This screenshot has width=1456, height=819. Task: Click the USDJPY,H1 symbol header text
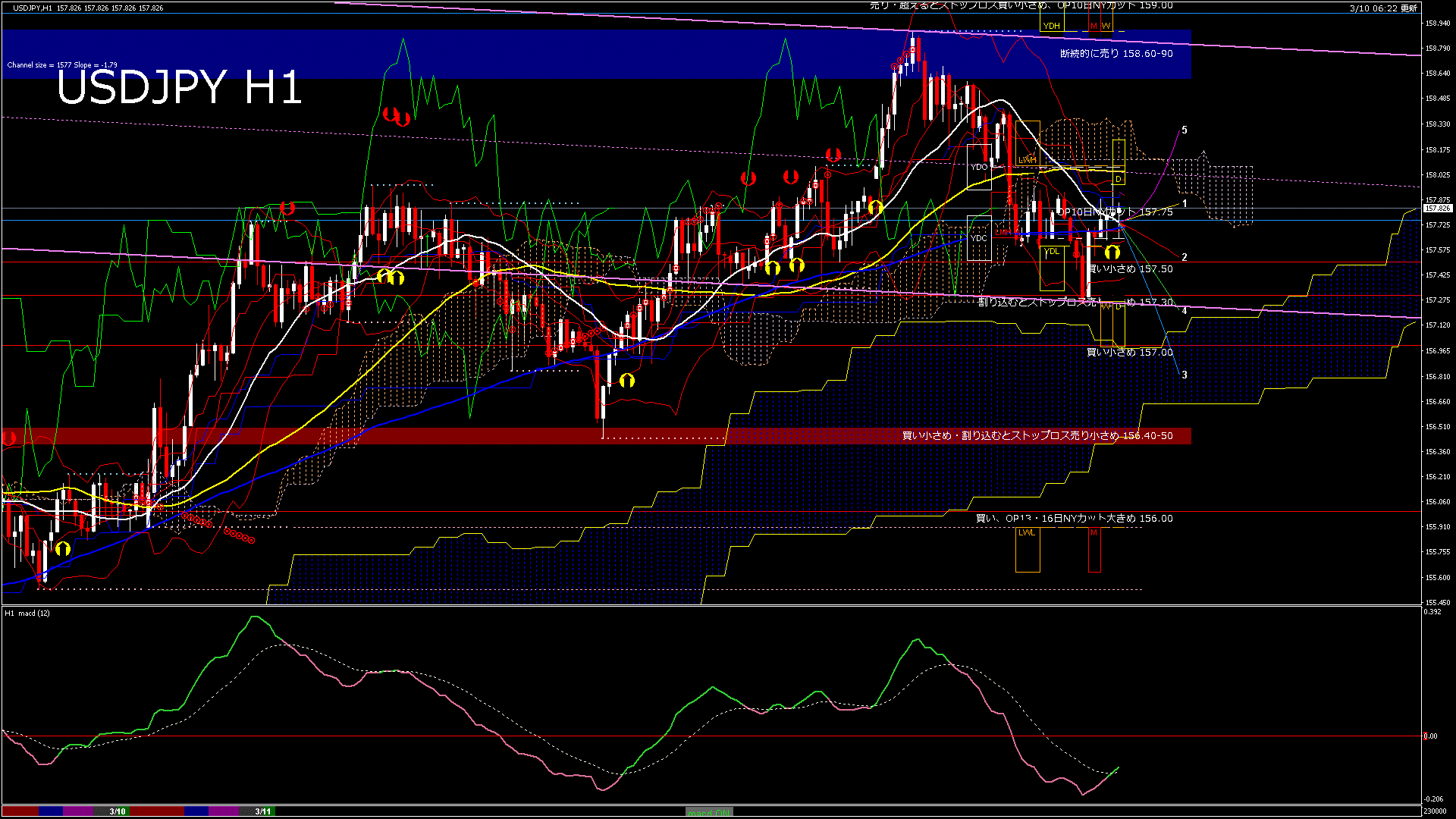point(33,8)
